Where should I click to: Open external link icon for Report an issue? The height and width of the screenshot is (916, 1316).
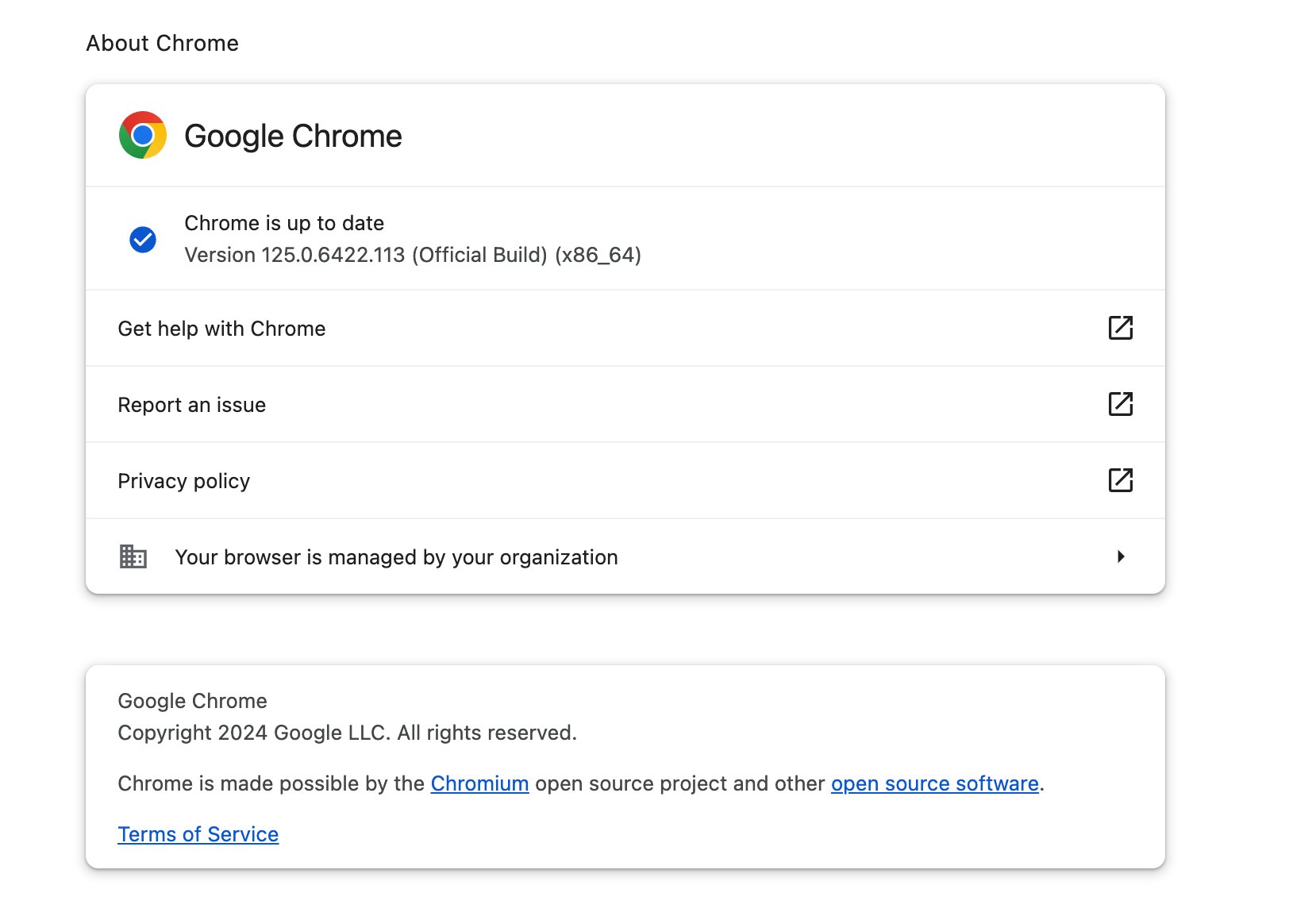point(1120,404)
